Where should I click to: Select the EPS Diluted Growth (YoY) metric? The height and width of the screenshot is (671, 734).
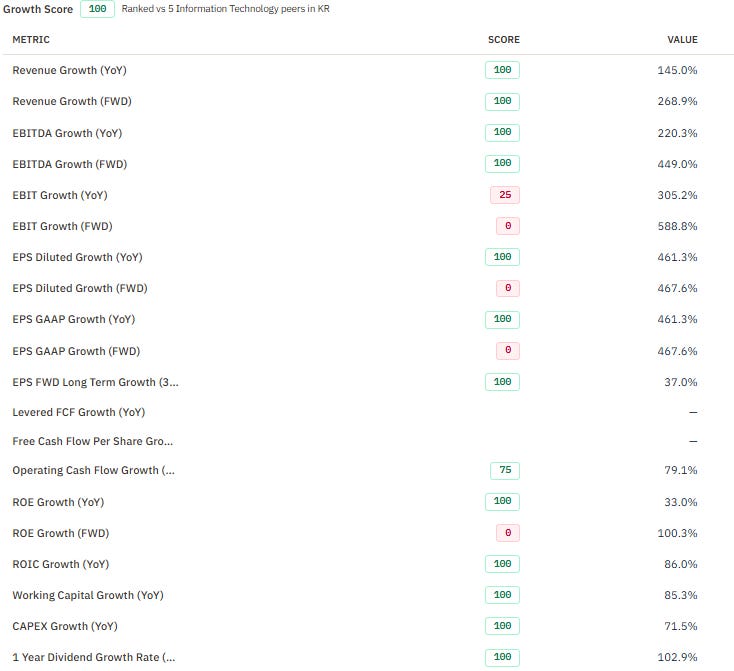[77, 257]
